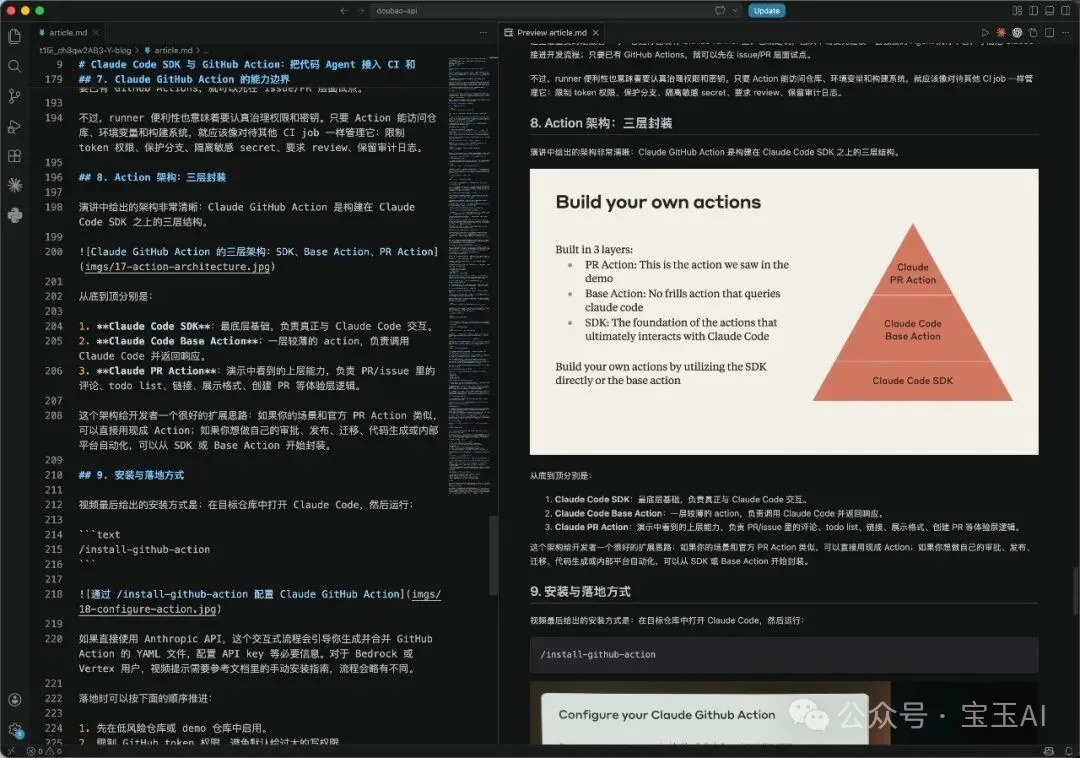This screenshot has width=1080, height=758.
Task: Click the orange Claude icon in preview toolbar
Action: click(1001, 32)
